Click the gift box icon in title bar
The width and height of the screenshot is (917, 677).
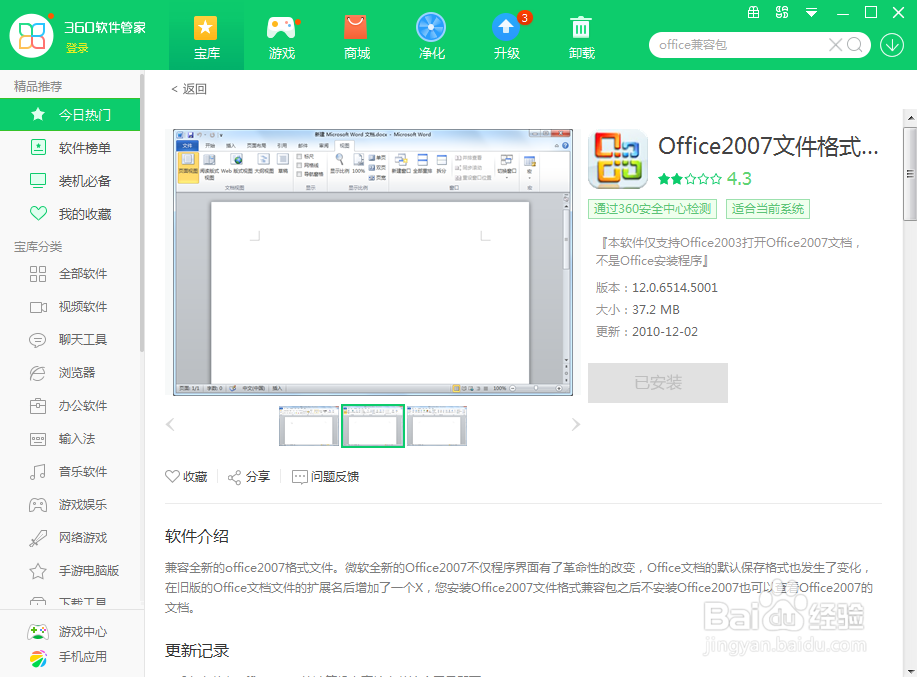tap(753, 12)
